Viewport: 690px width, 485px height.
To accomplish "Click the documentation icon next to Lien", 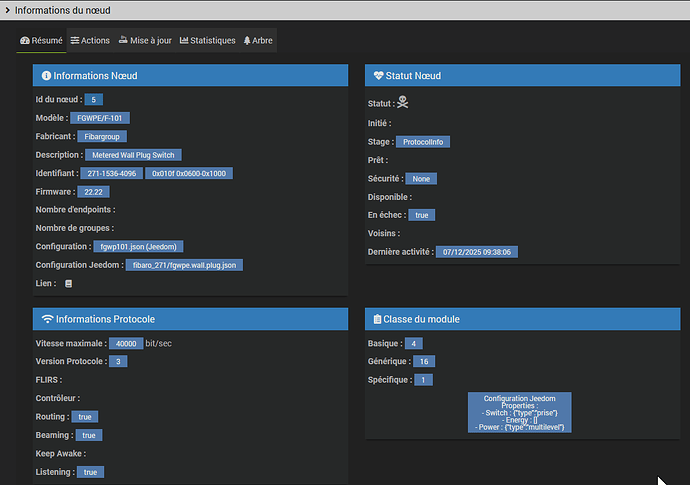I will 69,284.
